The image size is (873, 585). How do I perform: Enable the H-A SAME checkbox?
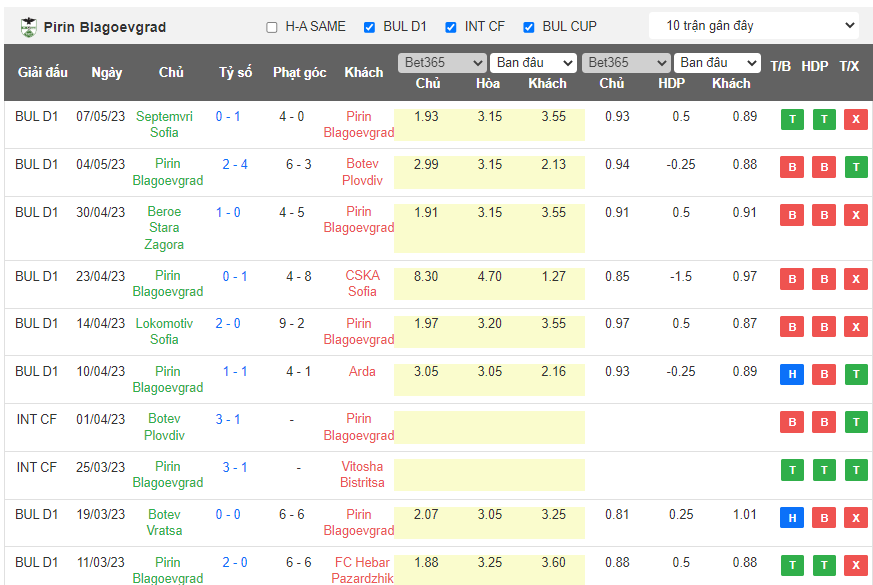point(272,27)
